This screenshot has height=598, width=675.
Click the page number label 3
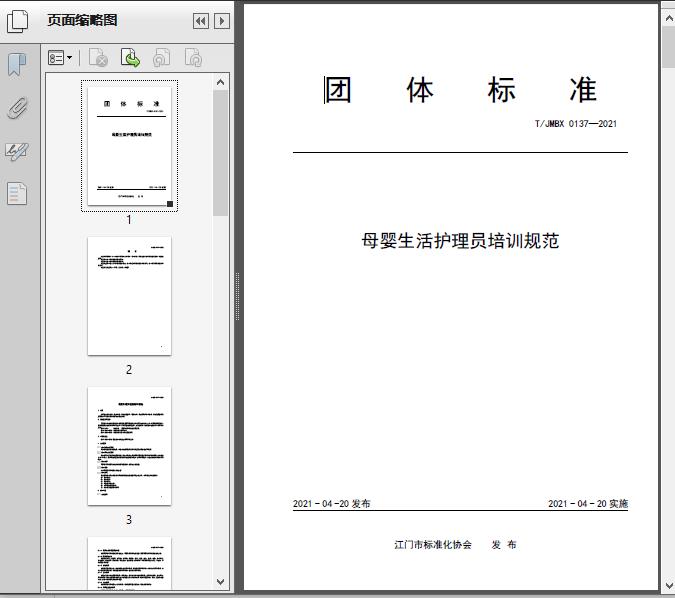point(129,520)
